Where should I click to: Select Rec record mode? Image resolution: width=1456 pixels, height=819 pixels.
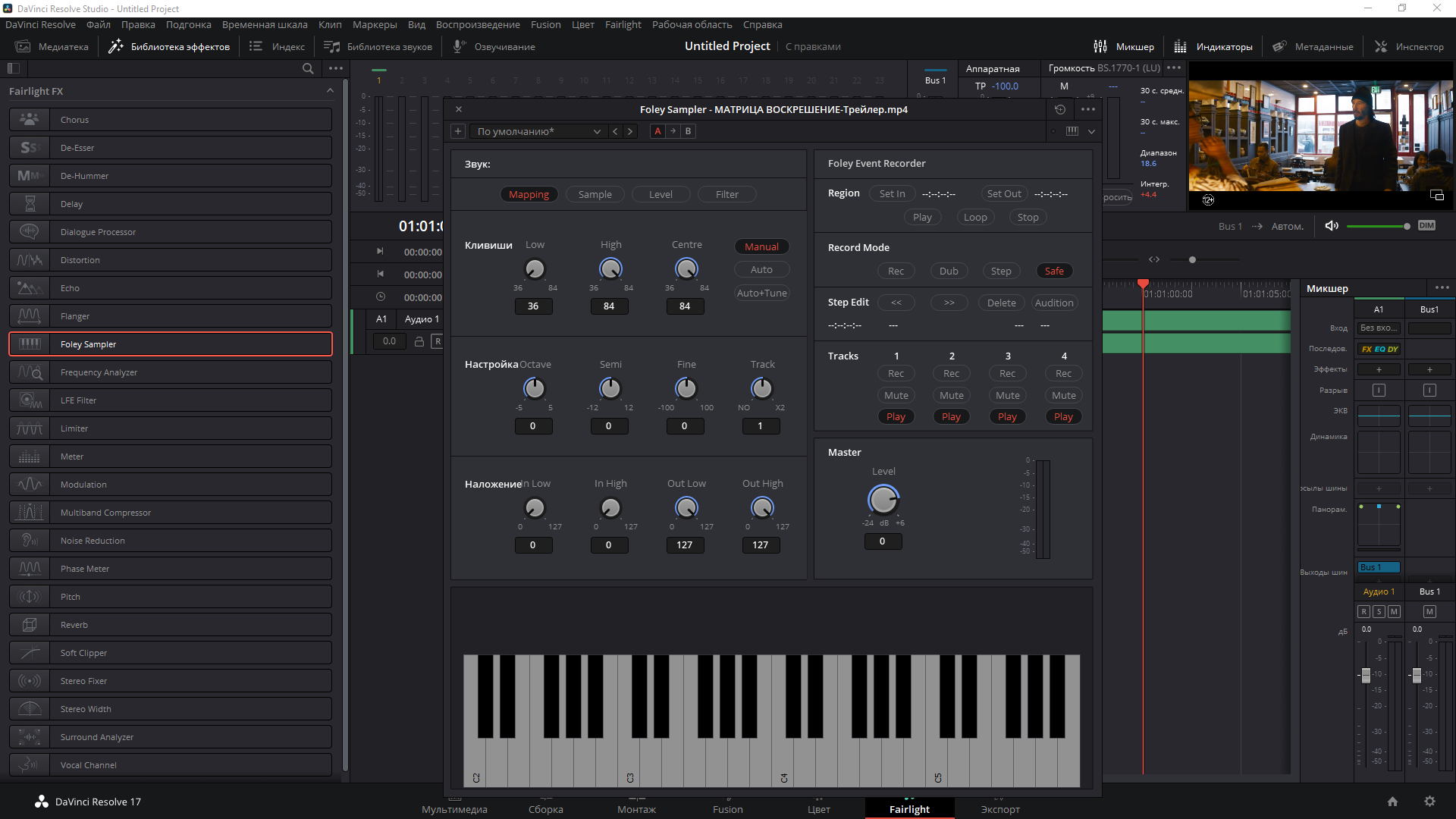896,271
